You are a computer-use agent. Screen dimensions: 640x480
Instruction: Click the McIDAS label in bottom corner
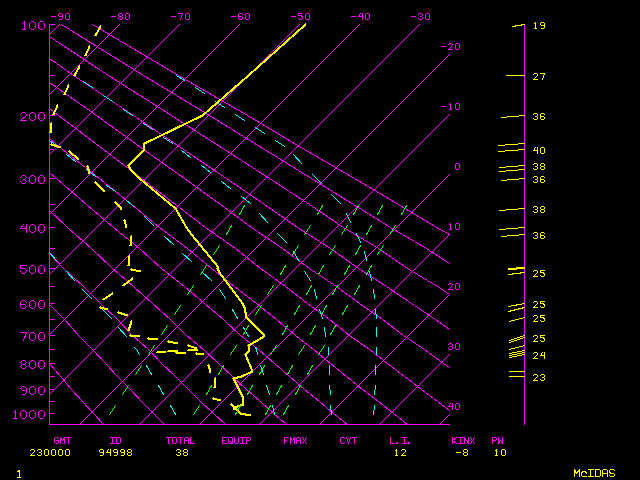[x=594, y=472]
